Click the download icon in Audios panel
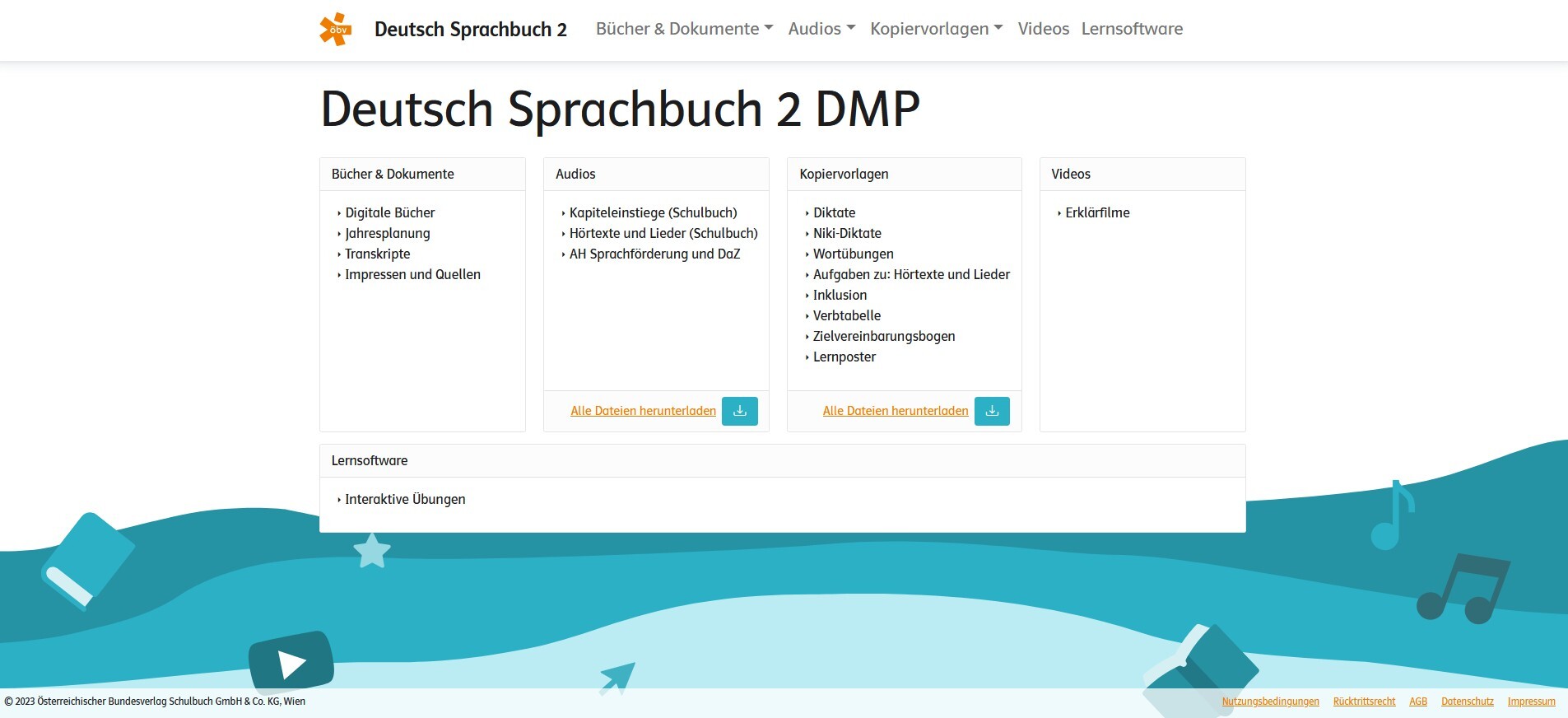Image resolution: width=1568 pixels, height=718 pixels. click(739, 411)
